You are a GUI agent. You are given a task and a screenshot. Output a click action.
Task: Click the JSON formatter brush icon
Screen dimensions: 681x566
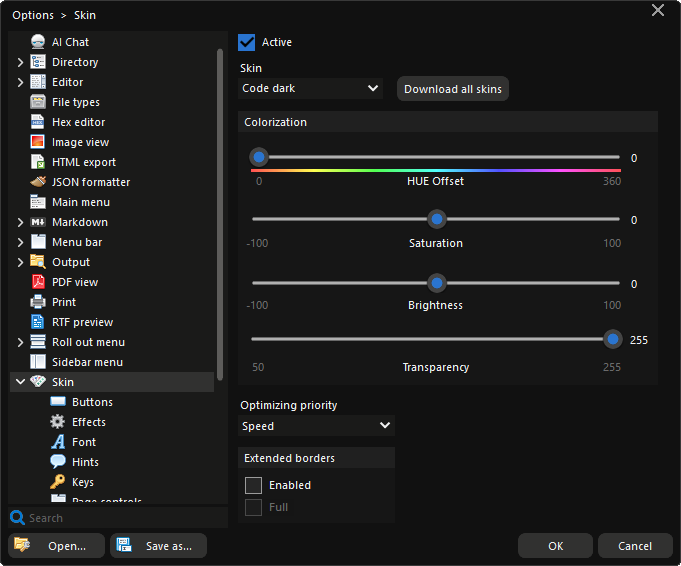38,182
